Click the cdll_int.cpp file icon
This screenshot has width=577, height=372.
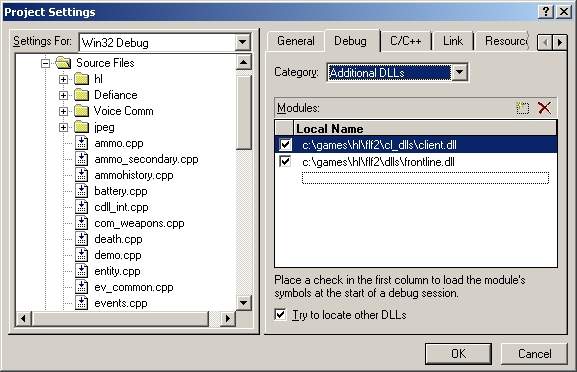[81, 207]
